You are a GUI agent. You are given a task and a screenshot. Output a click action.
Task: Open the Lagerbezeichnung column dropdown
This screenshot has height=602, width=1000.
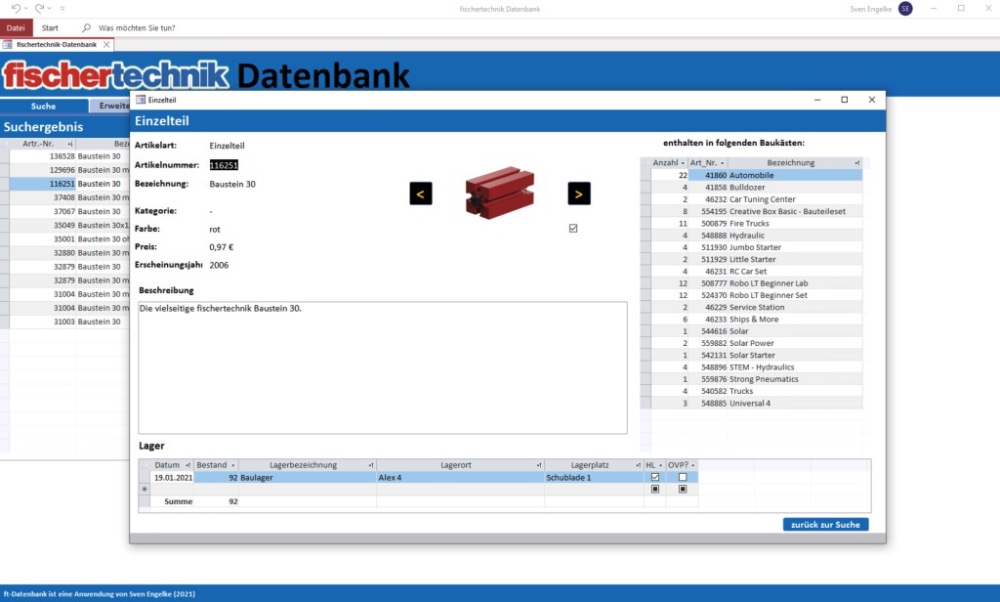coord(371,466)
